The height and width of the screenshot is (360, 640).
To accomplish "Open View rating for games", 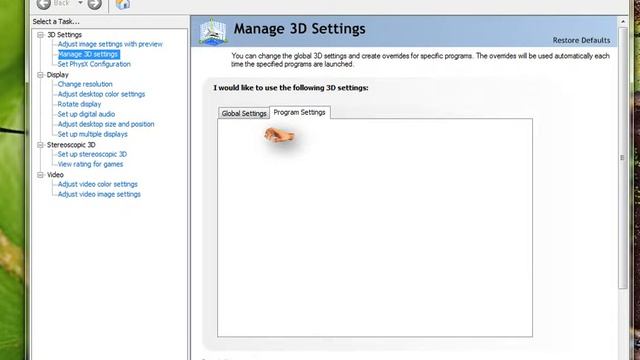I will [x=90, y=164].
